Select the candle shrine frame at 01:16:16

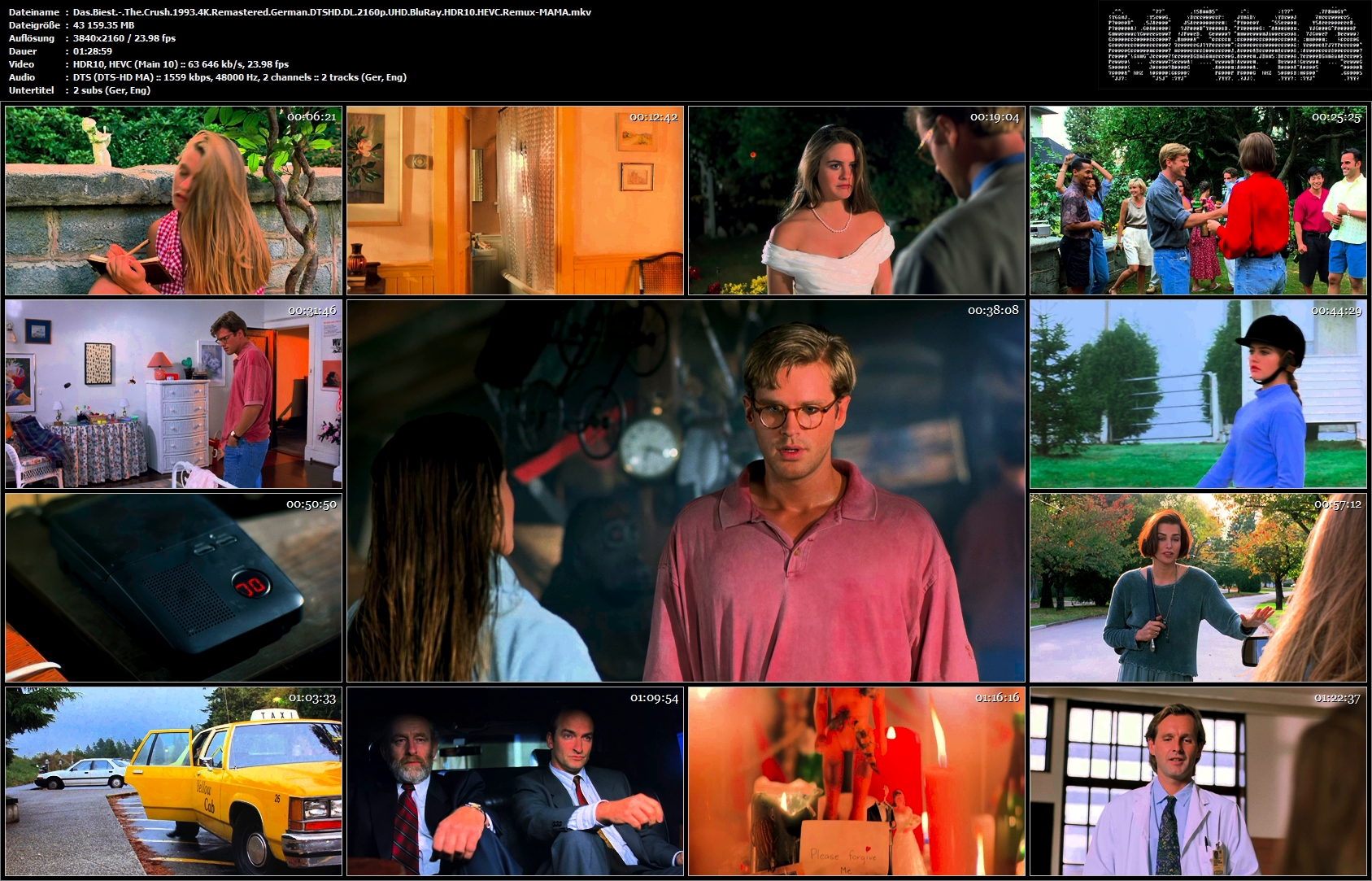click(856, 781)
